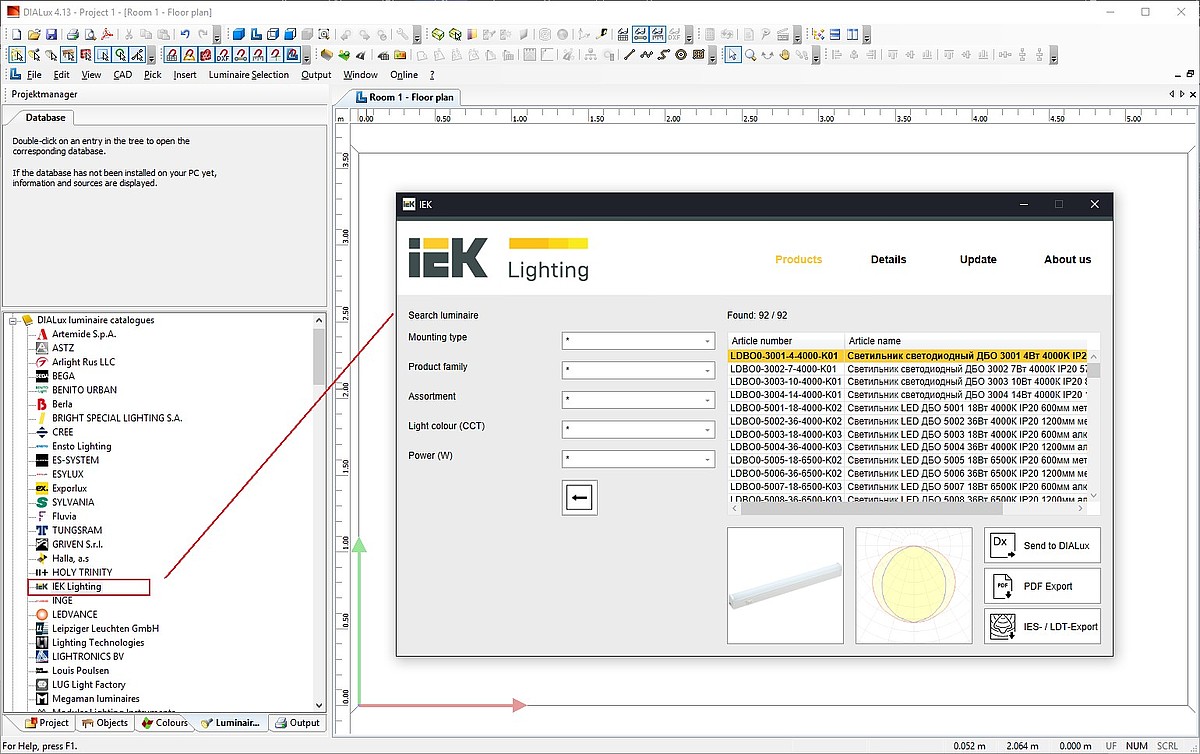Select article row LDBO0-5006-36-6500-K02
The width and height of the screenshot is (1200, 754).
(907, 473)
